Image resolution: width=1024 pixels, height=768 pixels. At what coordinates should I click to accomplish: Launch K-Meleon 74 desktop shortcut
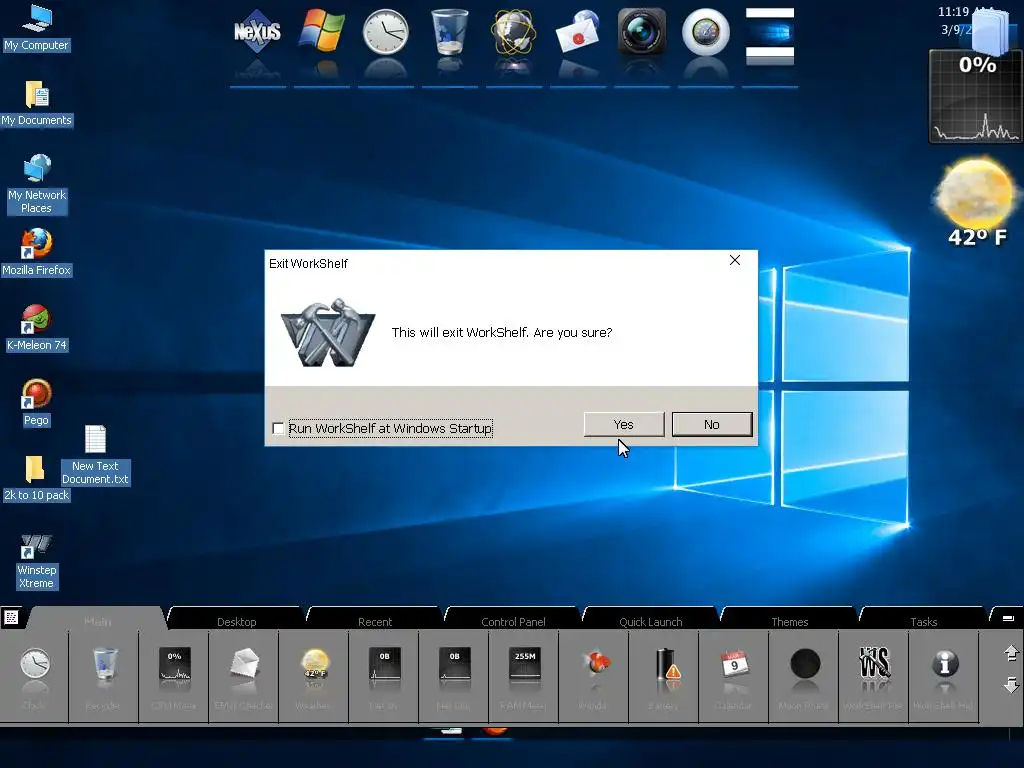37,327
